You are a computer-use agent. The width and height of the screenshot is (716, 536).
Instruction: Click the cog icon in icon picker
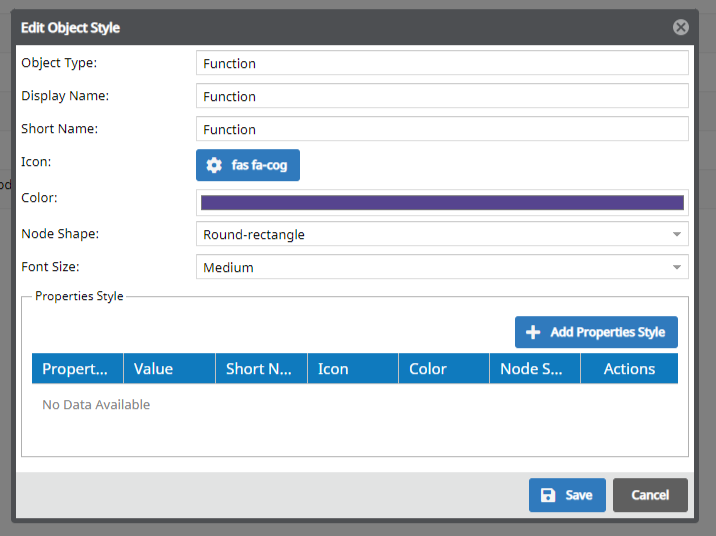click(x=214, y=165)
